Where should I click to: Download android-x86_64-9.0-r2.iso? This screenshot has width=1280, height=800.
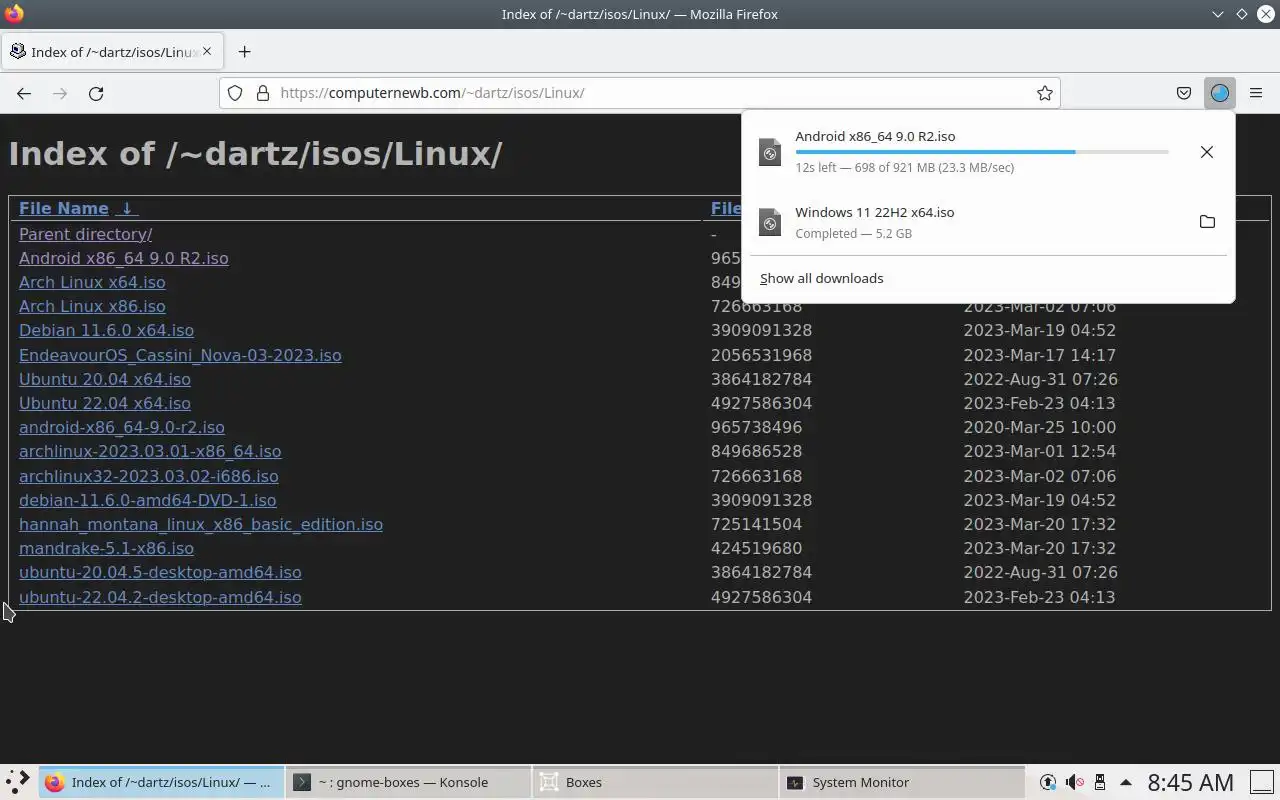[121, 427]
